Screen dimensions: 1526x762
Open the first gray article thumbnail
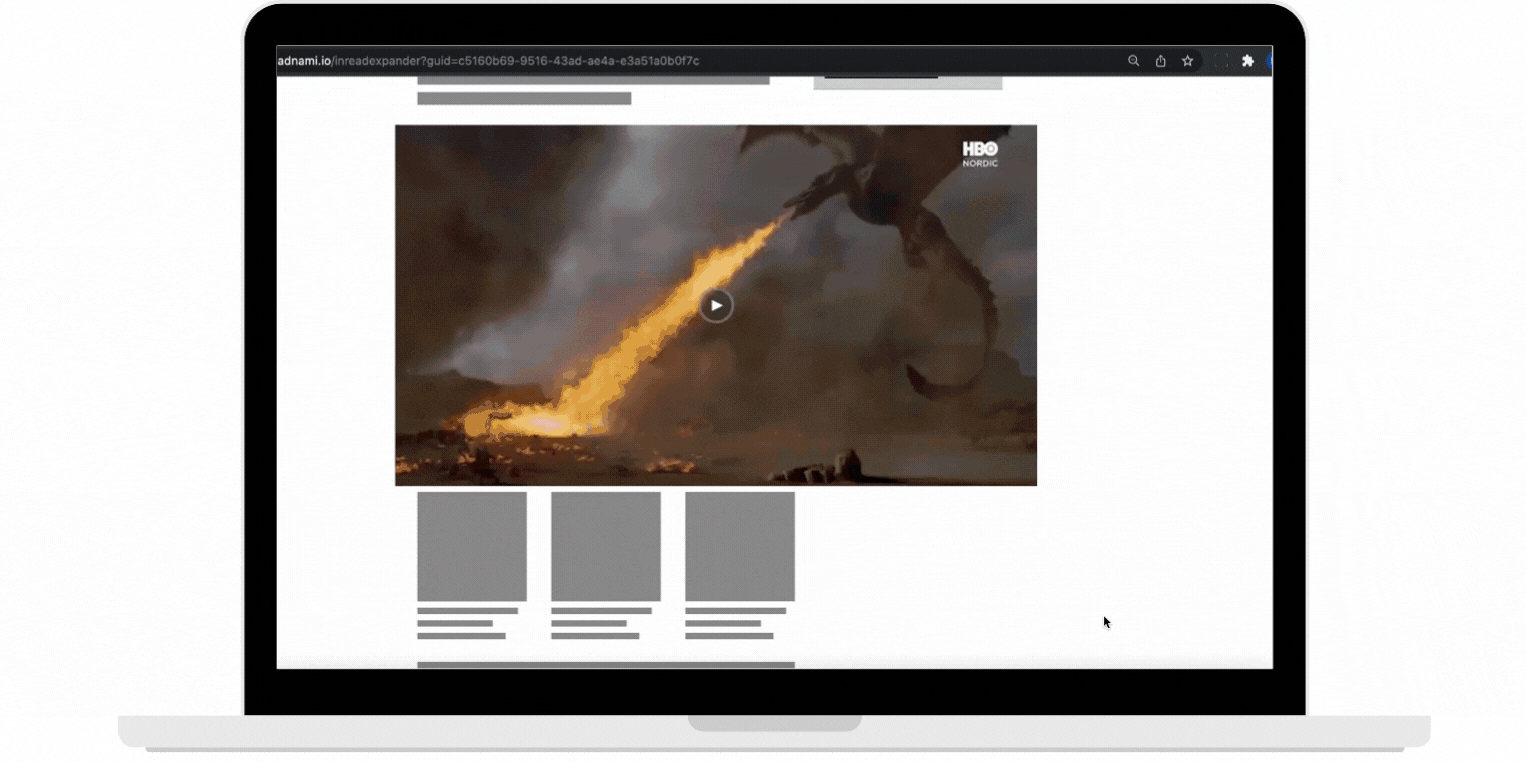point(472,546)
